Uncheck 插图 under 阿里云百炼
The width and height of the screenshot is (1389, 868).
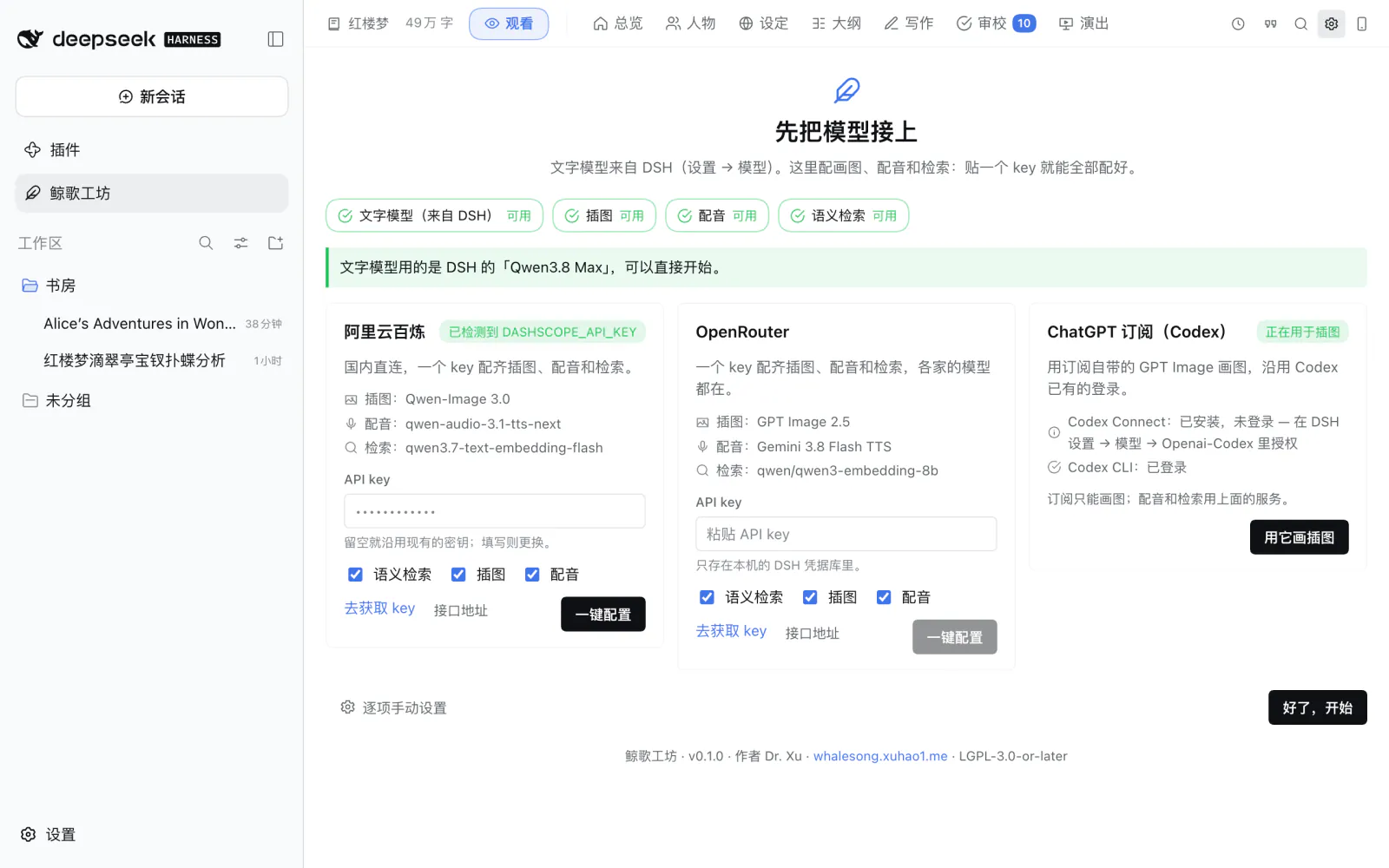[458, 575]
